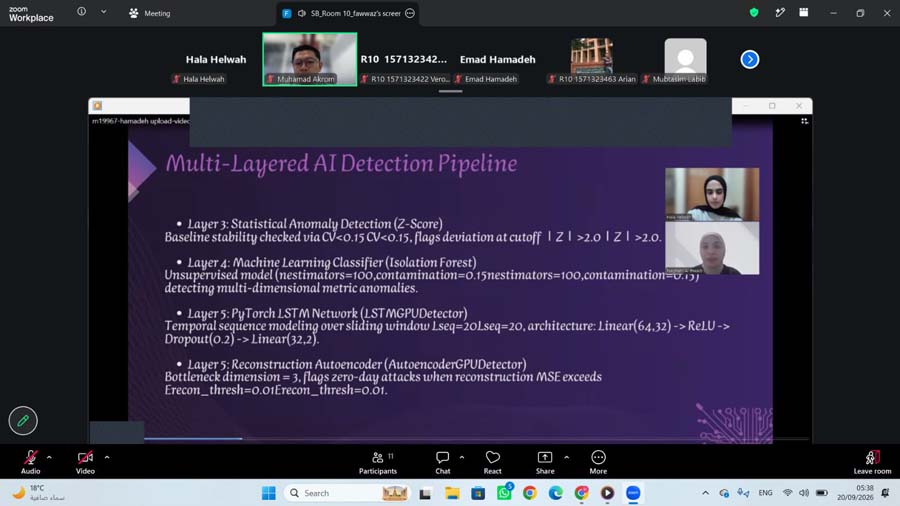This screenshot has width=900, height=506.
Task: Select R10 1571323463 Arian video tile
Action: pos(592,59)
